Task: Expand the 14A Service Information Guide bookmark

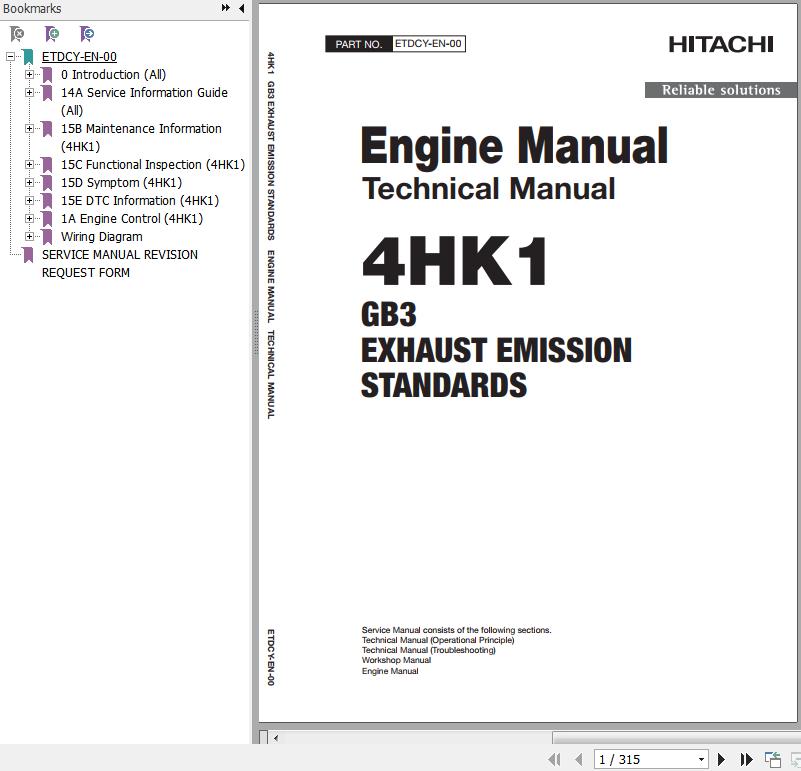Action: click(29, 92)
